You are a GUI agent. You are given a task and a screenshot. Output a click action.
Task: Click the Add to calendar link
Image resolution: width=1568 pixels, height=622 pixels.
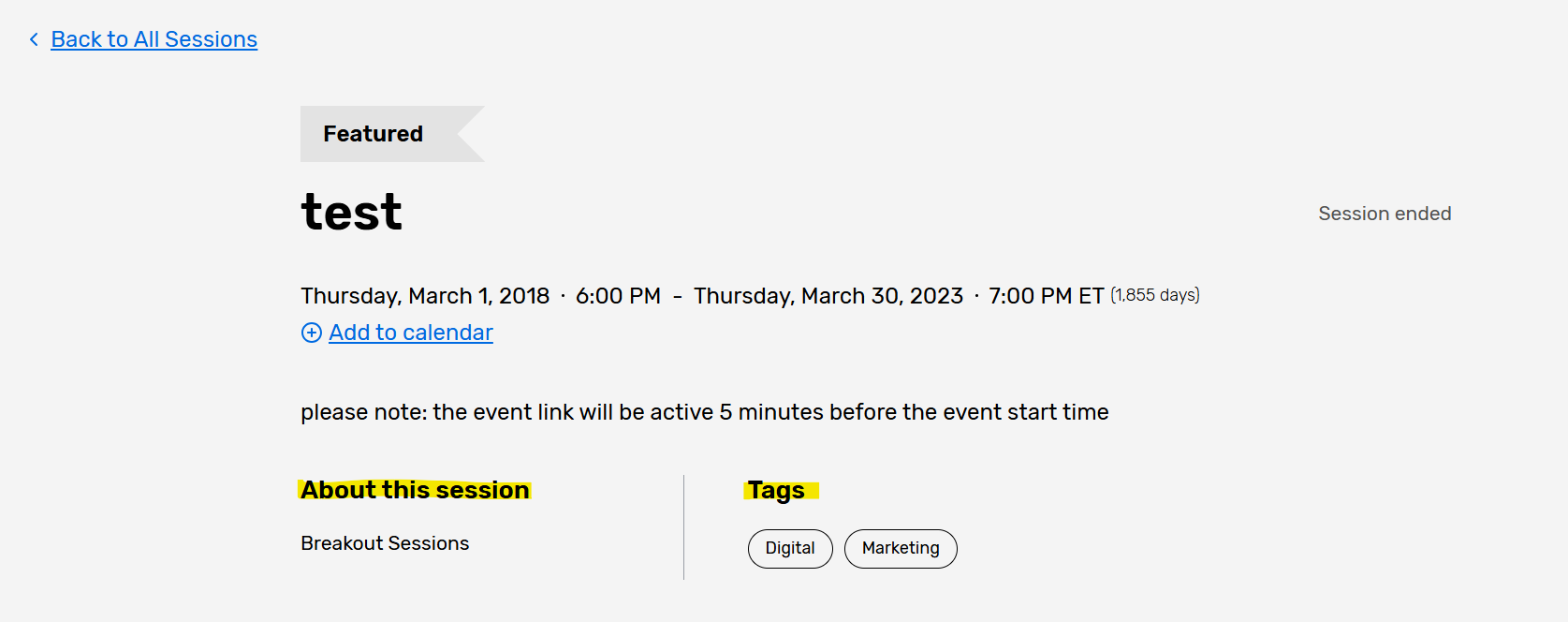click(x=410, y=333)
